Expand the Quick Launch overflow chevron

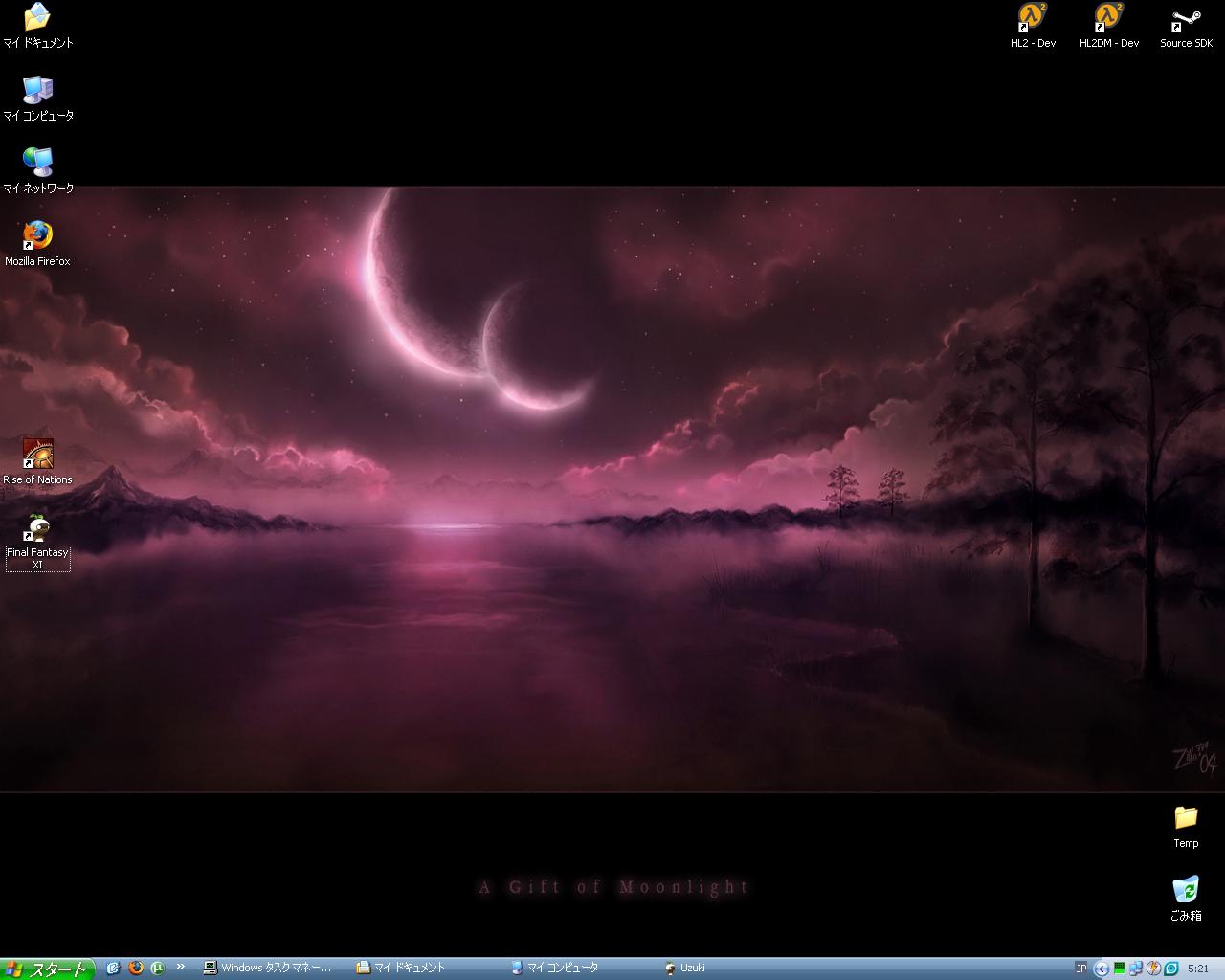180,968
